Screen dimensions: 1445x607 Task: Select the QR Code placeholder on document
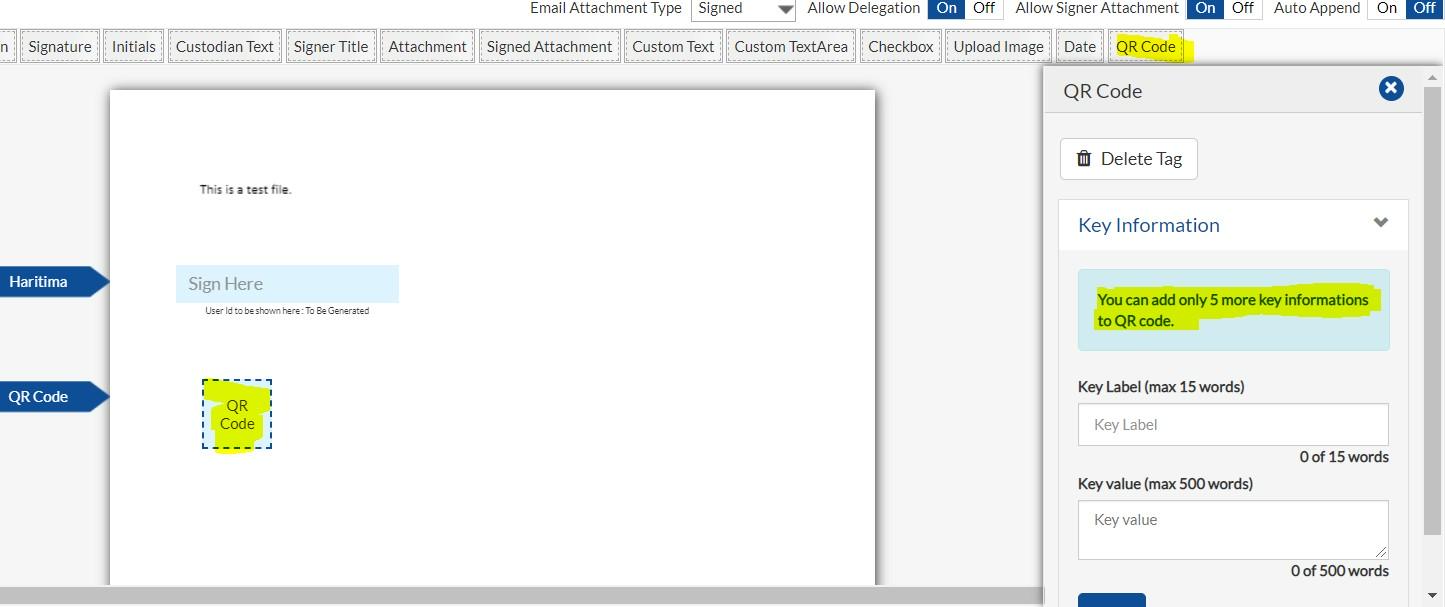click(237, 414)
